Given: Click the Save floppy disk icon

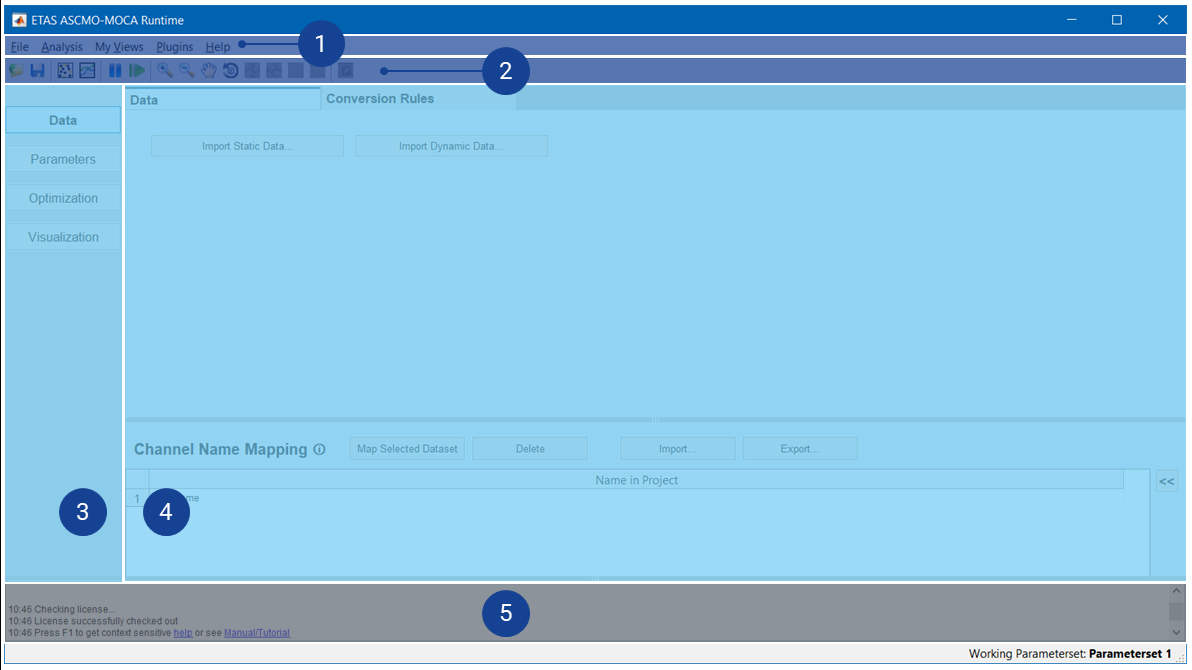Looking at the screenshot, I should [x=37, y=71].
